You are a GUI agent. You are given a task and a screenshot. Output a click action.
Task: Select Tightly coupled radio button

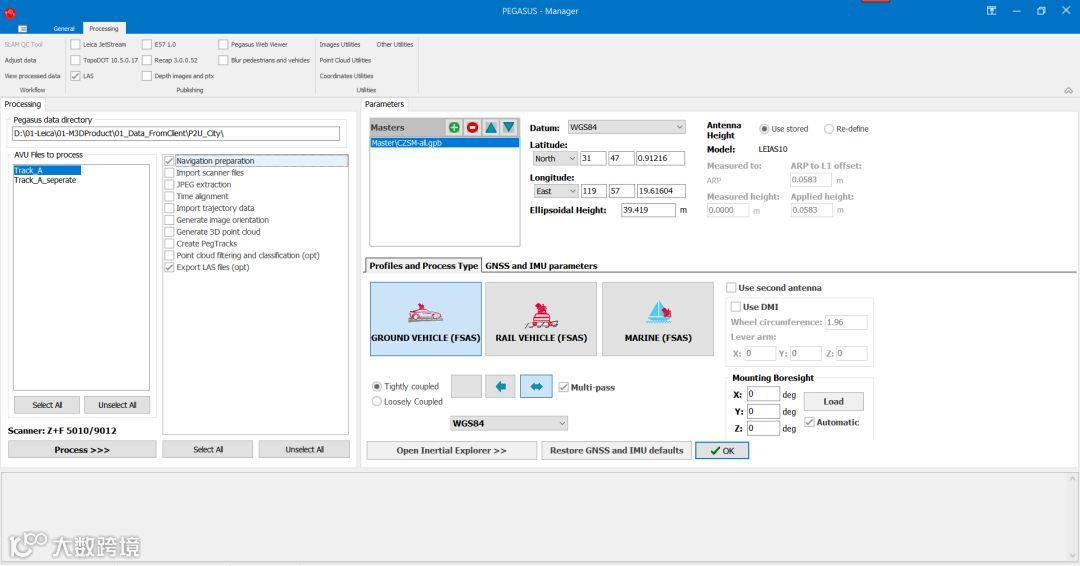pos(377,386)
